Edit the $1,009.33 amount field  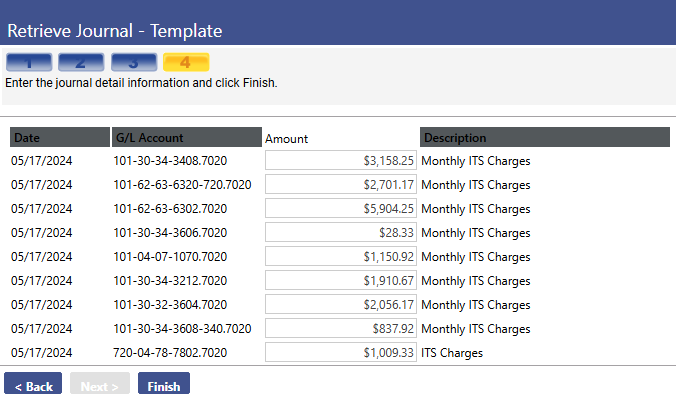341,353
